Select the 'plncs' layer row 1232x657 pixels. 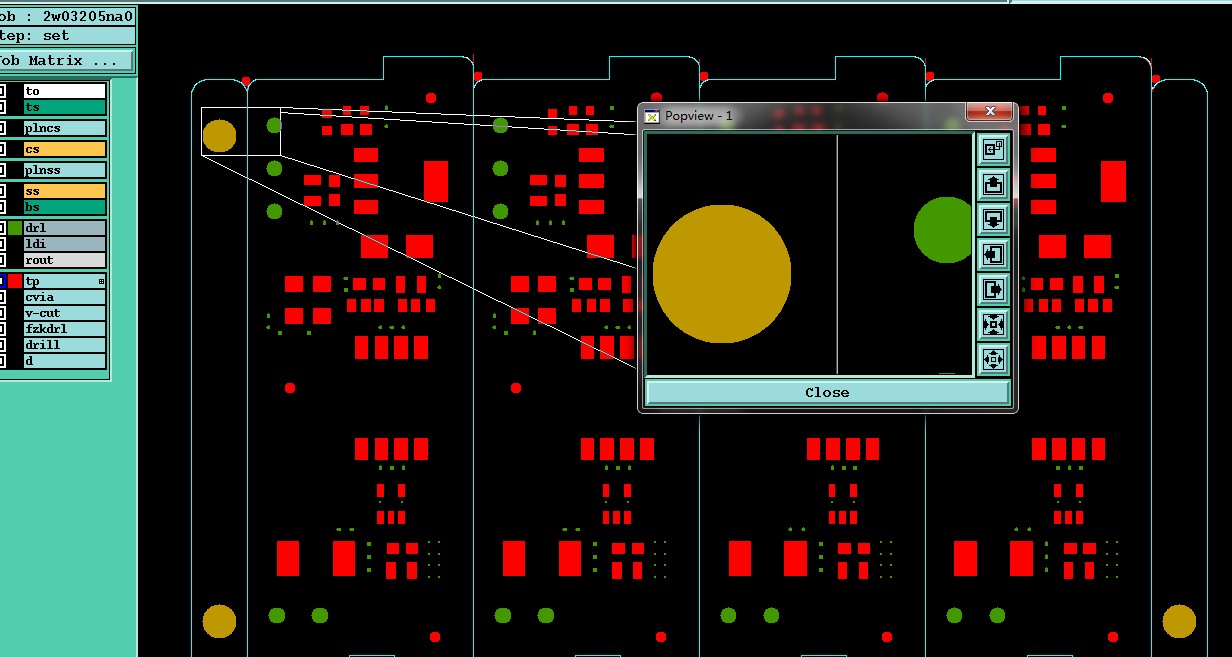click(x=64, y=128)
